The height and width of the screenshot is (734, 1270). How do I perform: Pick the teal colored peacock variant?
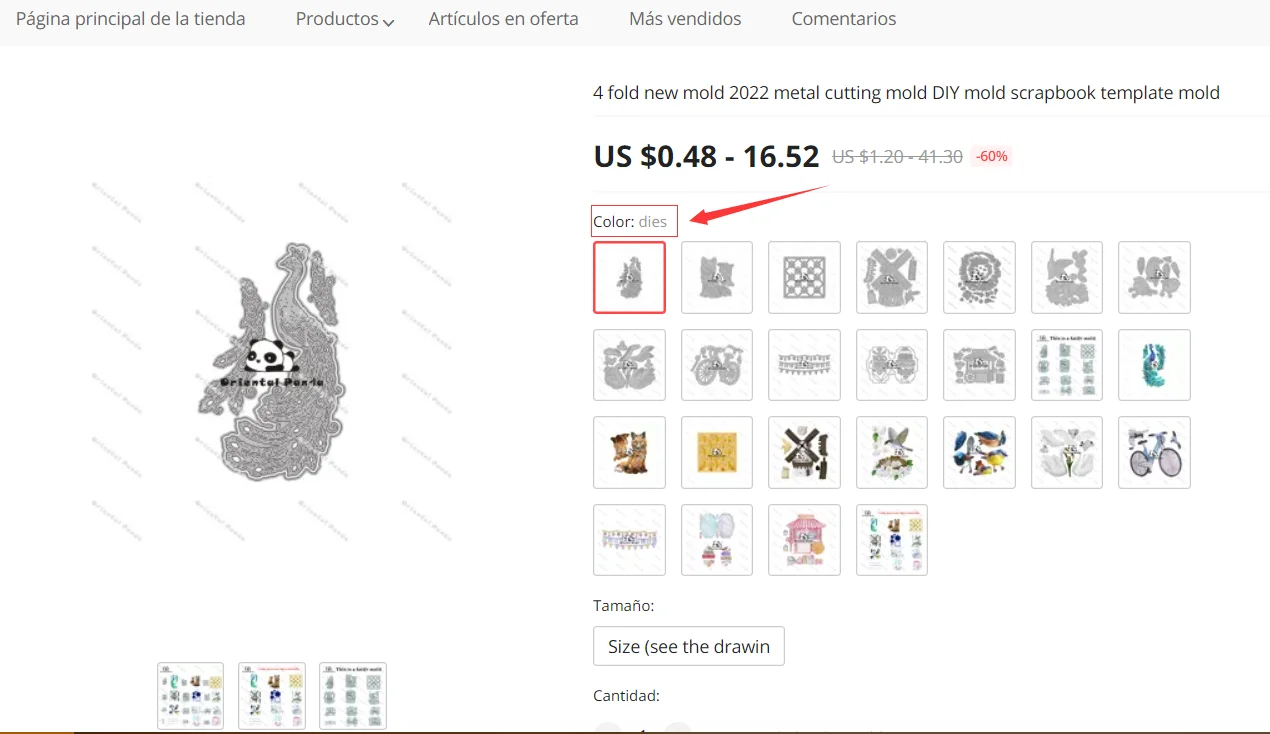coord(1154,365)
